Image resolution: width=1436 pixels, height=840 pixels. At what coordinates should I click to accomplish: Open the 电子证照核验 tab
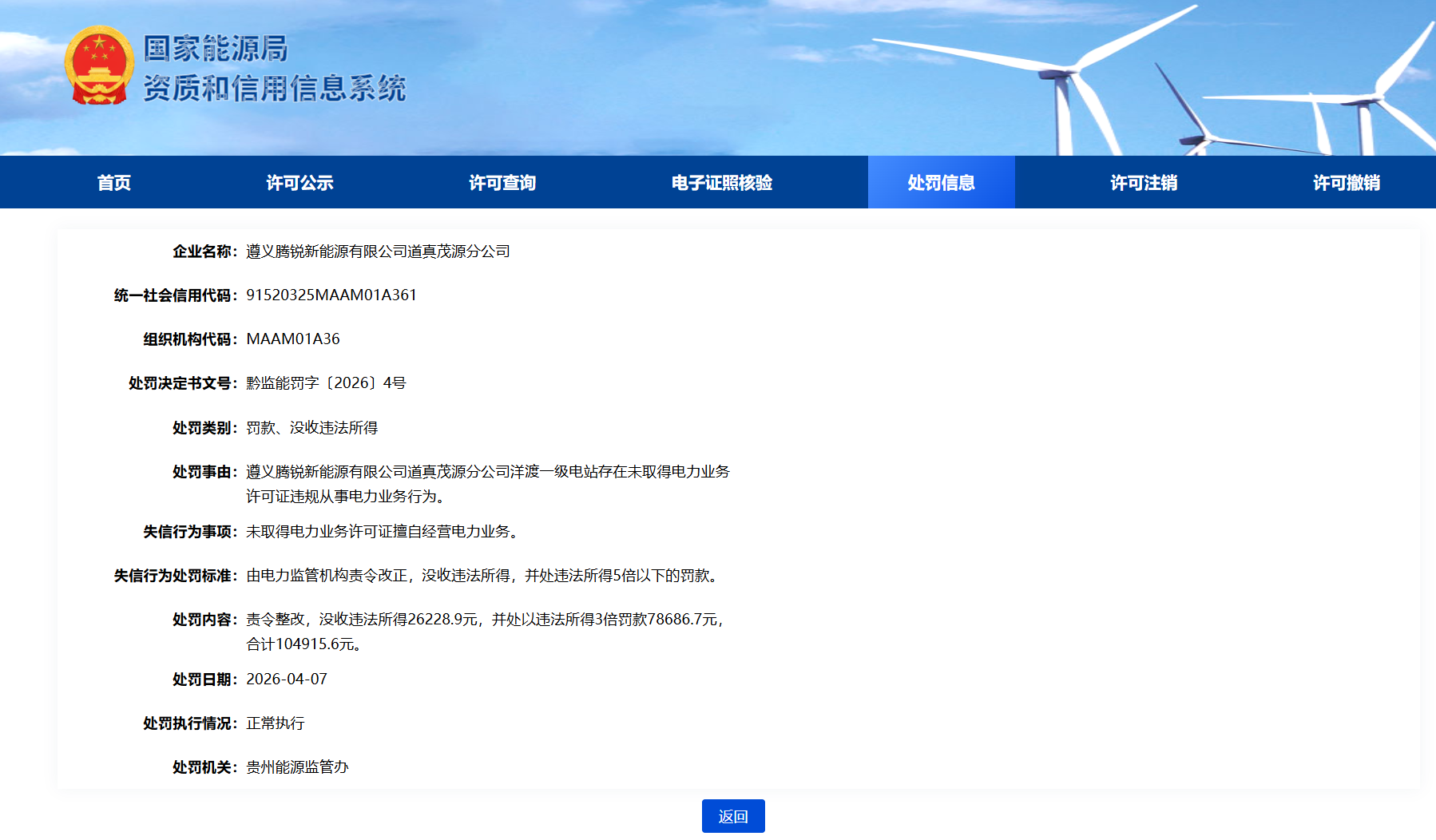(x=721, y=183)
